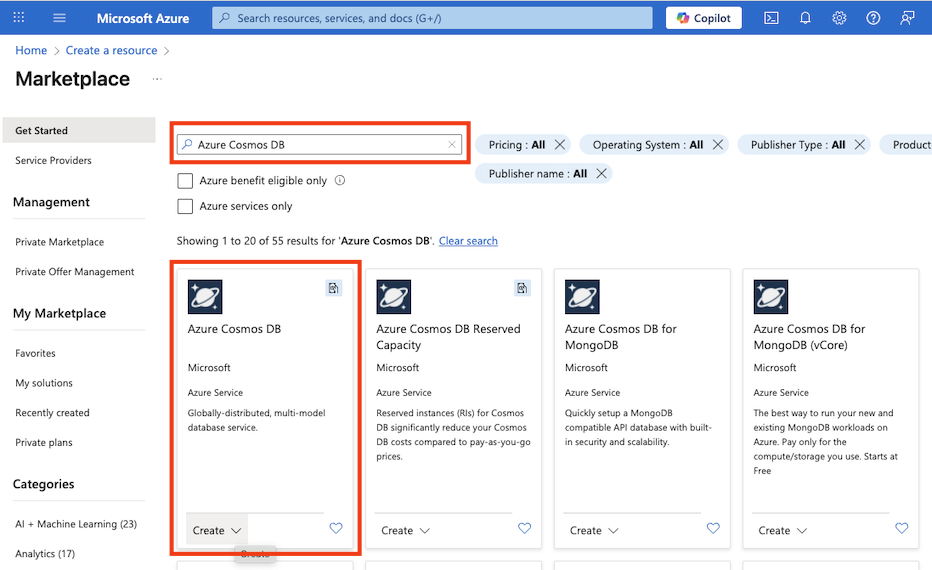
Task: Select Service Providers in left menu
Action: pyautogui.click(x=53, y=160)
